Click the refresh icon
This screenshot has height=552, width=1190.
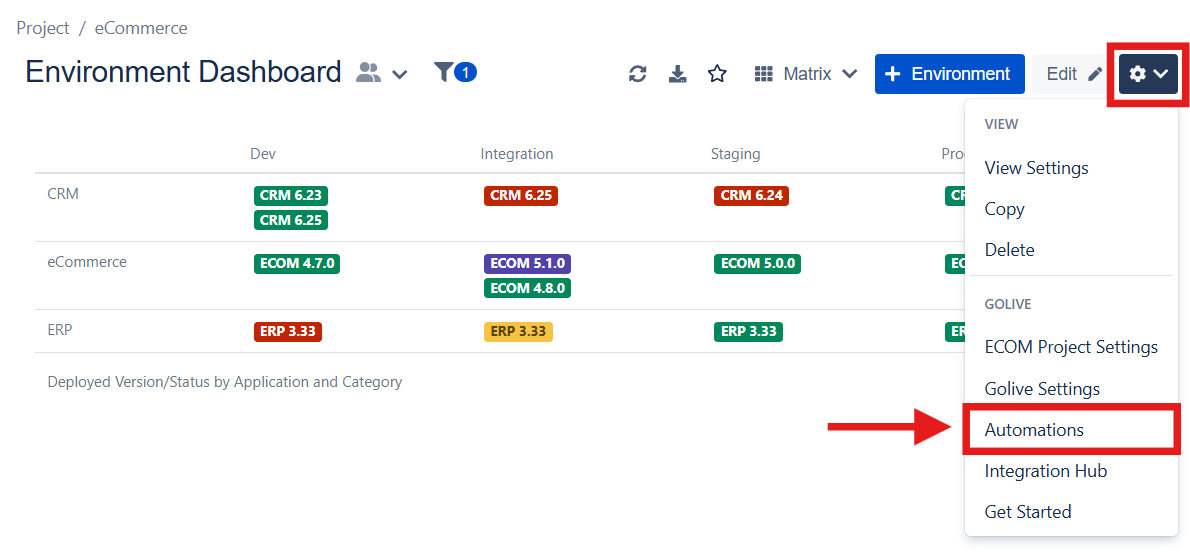click(x=638, y=74)
